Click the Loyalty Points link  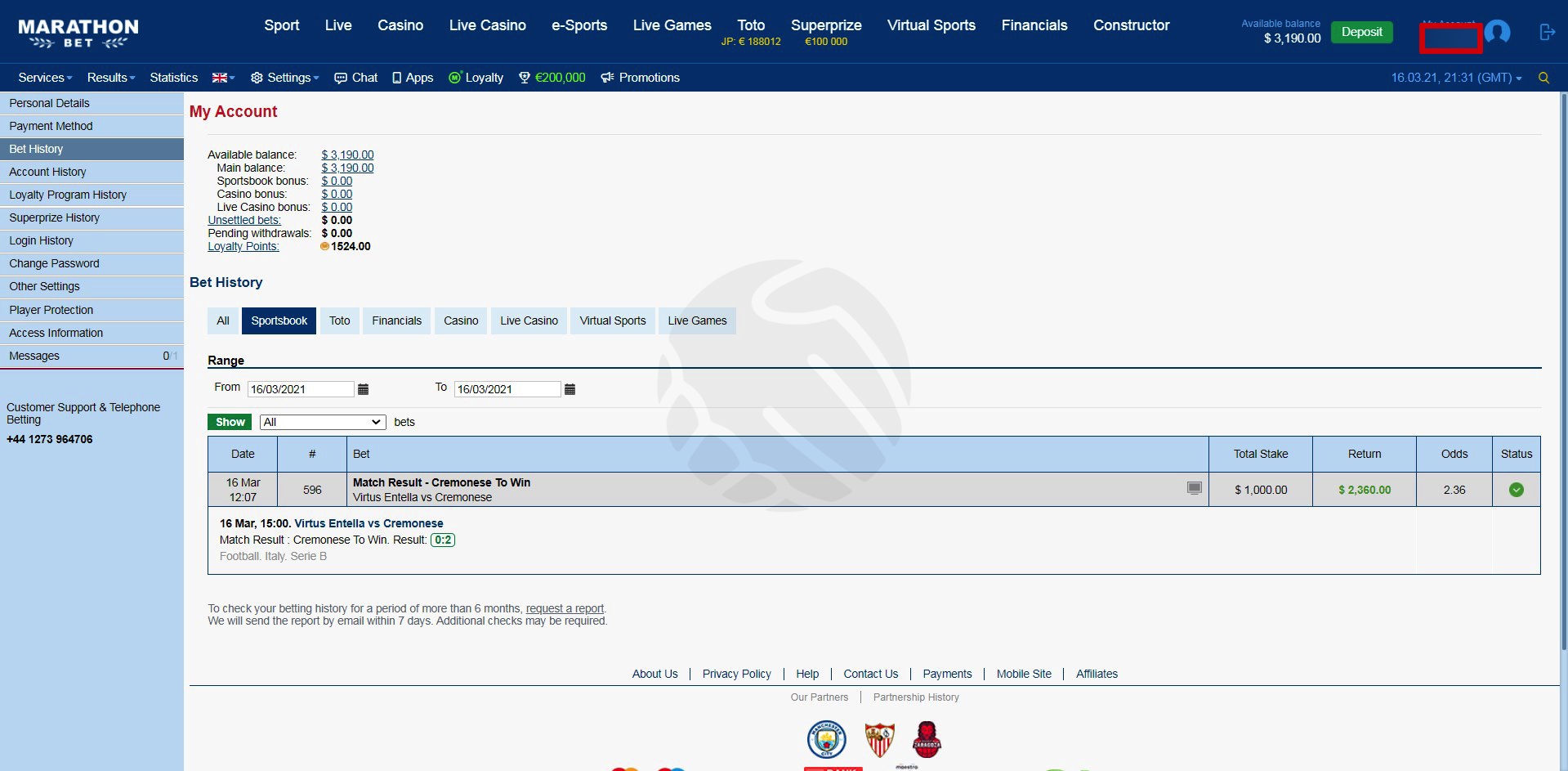[x=243, y=246]
